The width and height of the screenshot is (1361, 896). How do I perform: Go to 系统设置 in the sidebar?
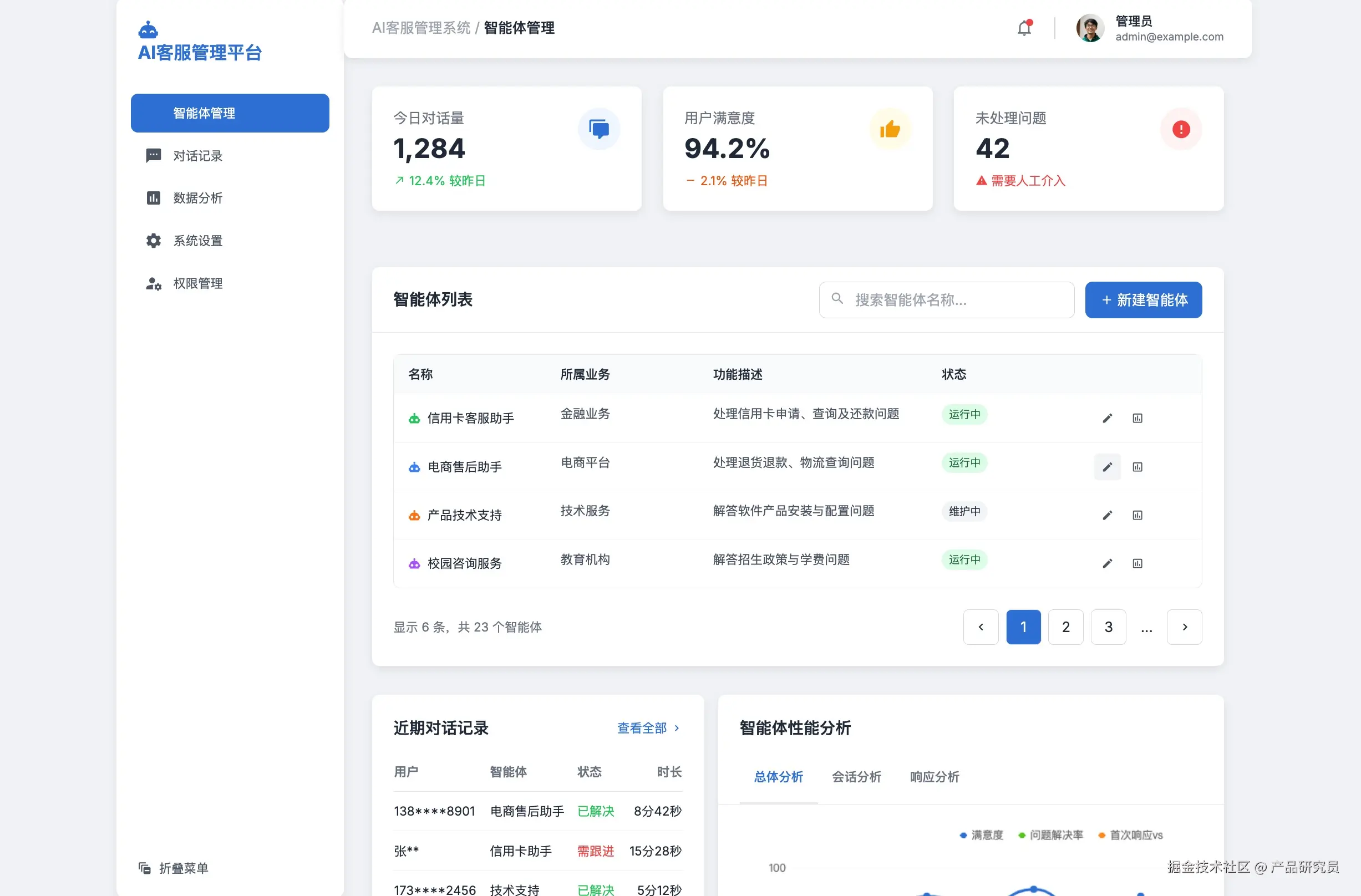pyautogui.click(x=197, y=241)
